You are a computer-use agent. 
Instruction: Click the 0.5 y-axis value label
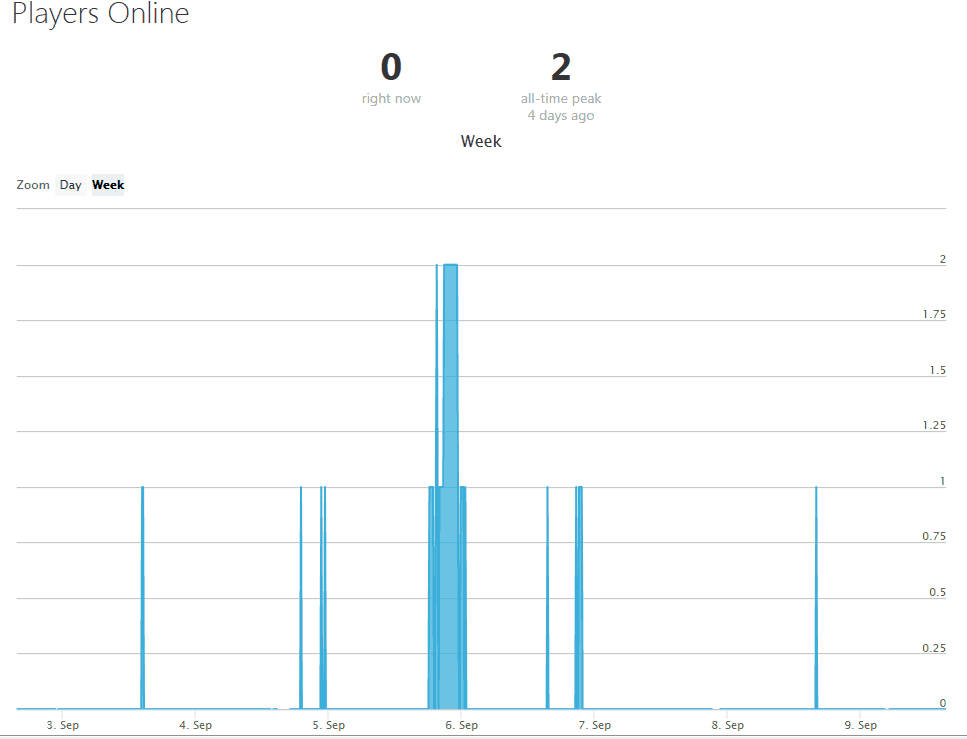click(938, 593)
